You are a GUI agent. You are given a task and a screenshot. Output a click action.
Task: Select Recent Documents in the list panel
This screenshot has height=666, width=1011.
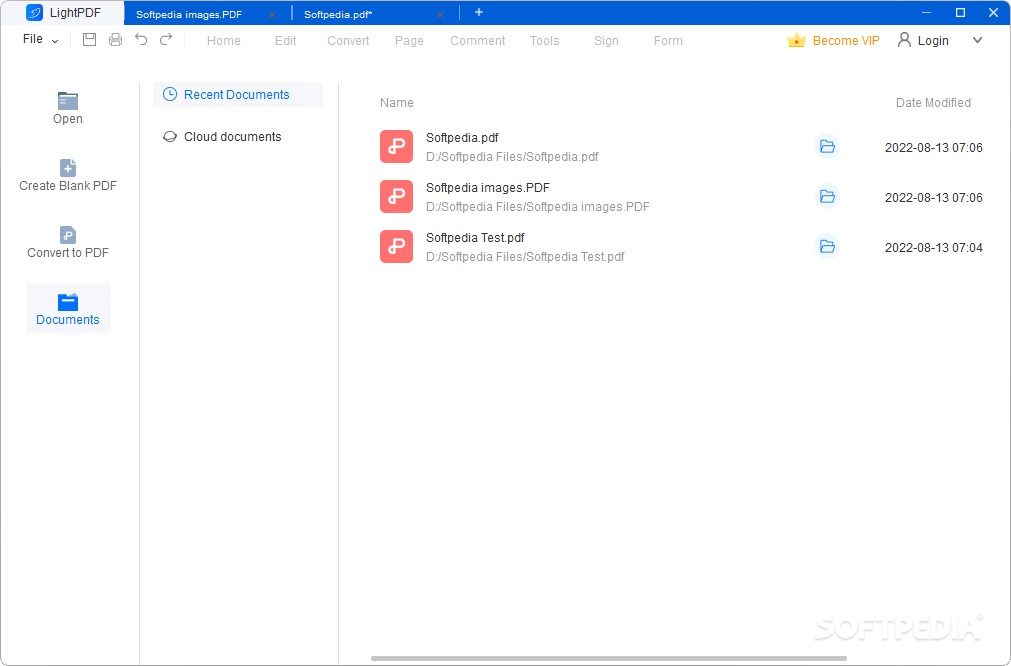238,94
